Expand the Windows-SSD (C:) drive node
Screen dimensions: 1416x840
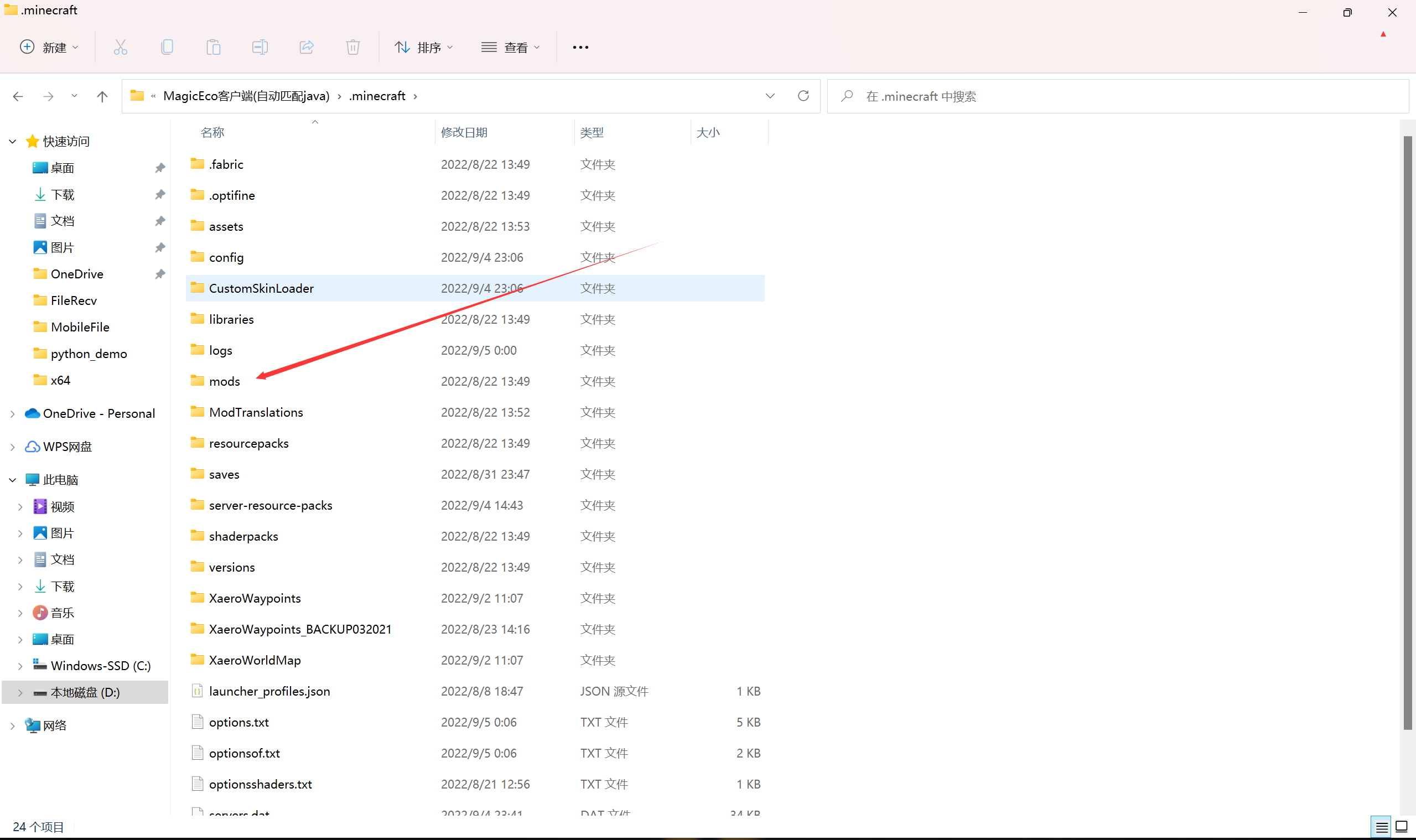click(20, 666)
